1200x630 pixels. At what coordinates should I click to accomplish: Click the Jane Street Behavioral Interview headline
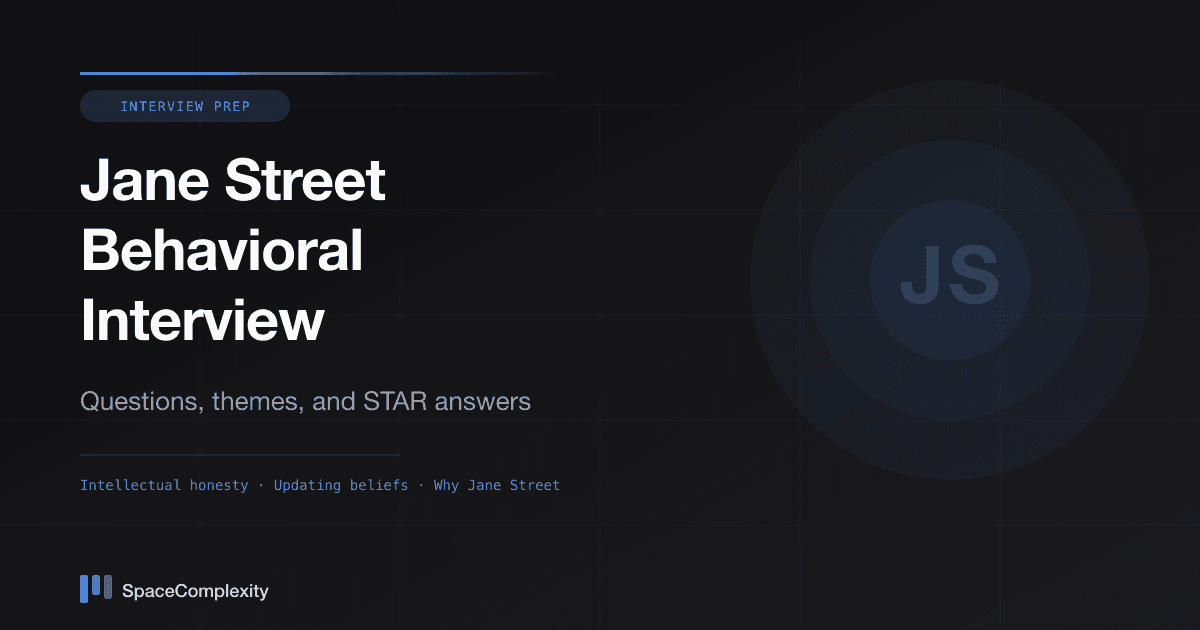[233, 252]
